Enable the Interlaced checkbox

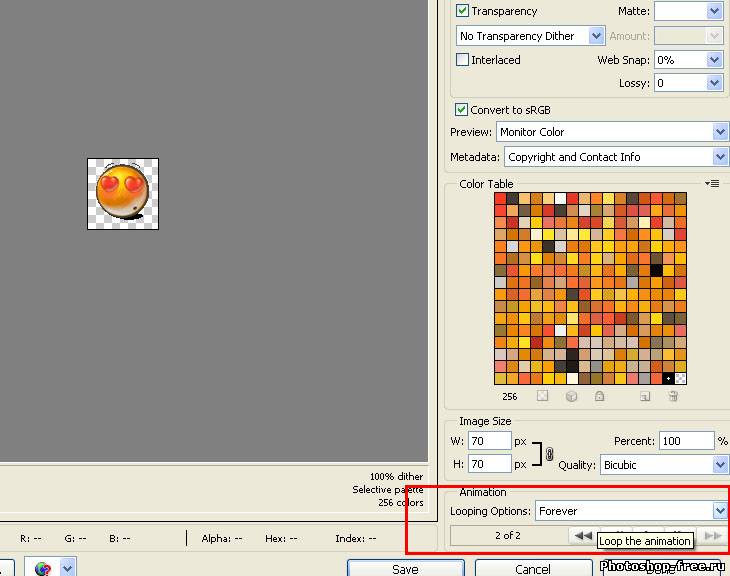tap(462, 60)
